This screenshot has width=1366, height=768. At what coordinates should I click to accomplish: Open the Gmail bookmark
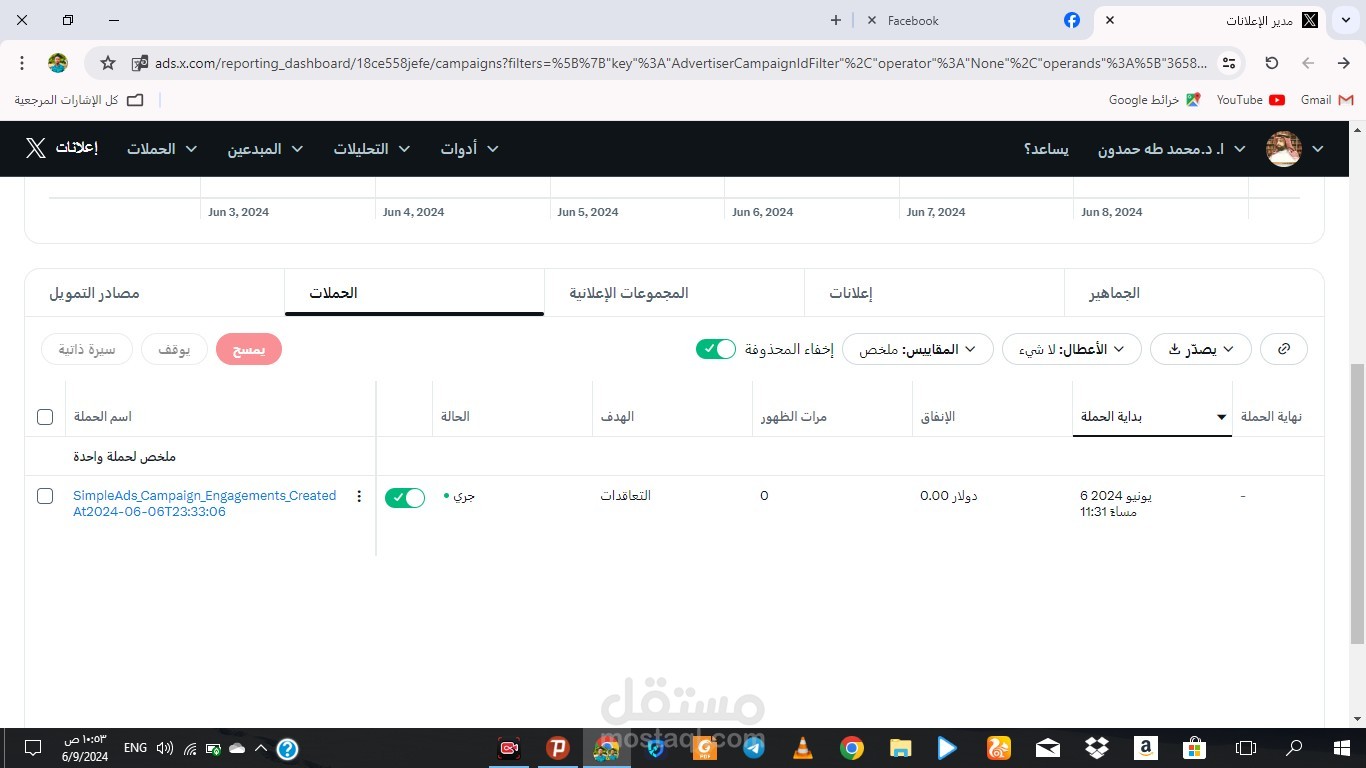coord(1327,100)
